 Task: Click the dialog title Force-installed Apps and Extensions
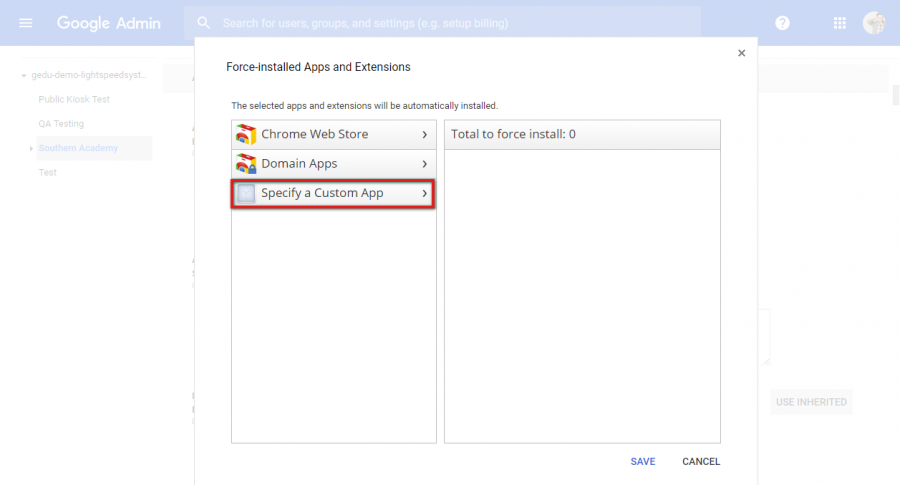coord(318,67)
